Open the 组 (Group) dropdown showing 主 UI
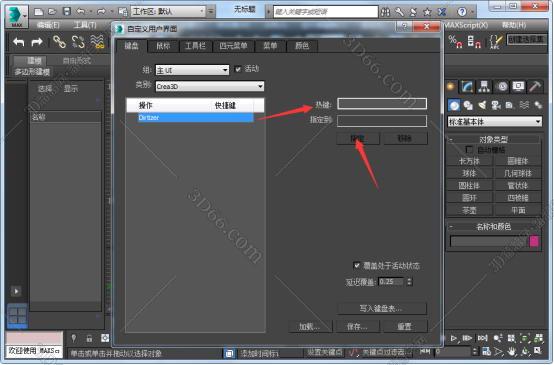Viewport: 554px width, 365px height. click(192, 70)
